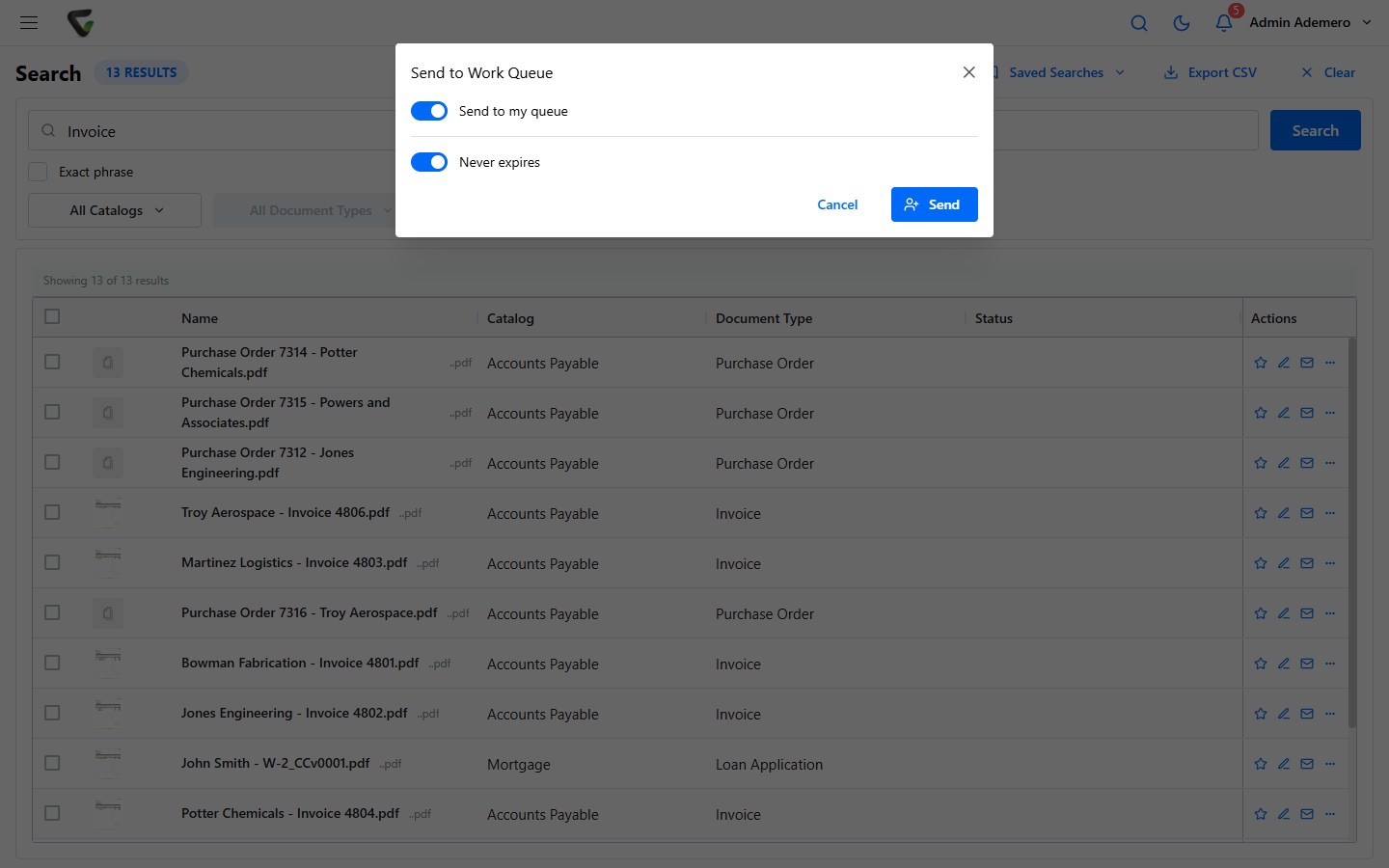Email Jones Engineering Invoice 4802
The image size is (1389, 868).
pyautogui.click(x=1307, y=714)
